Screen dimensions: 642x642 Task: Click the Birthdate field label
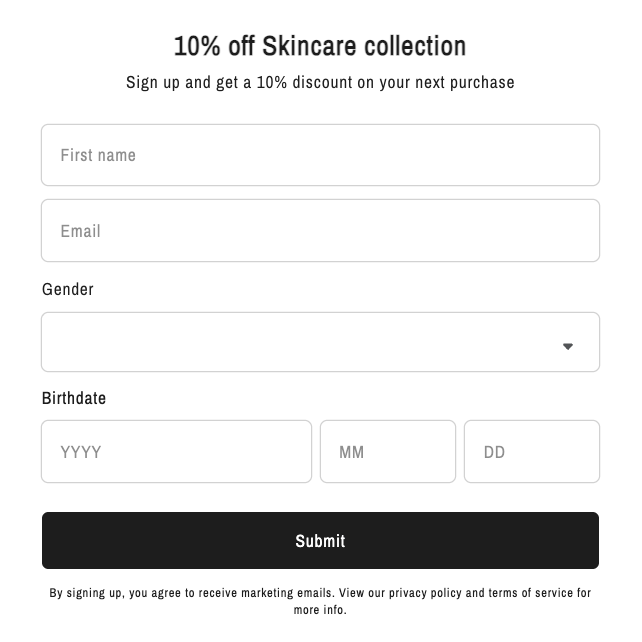[74, 398]
